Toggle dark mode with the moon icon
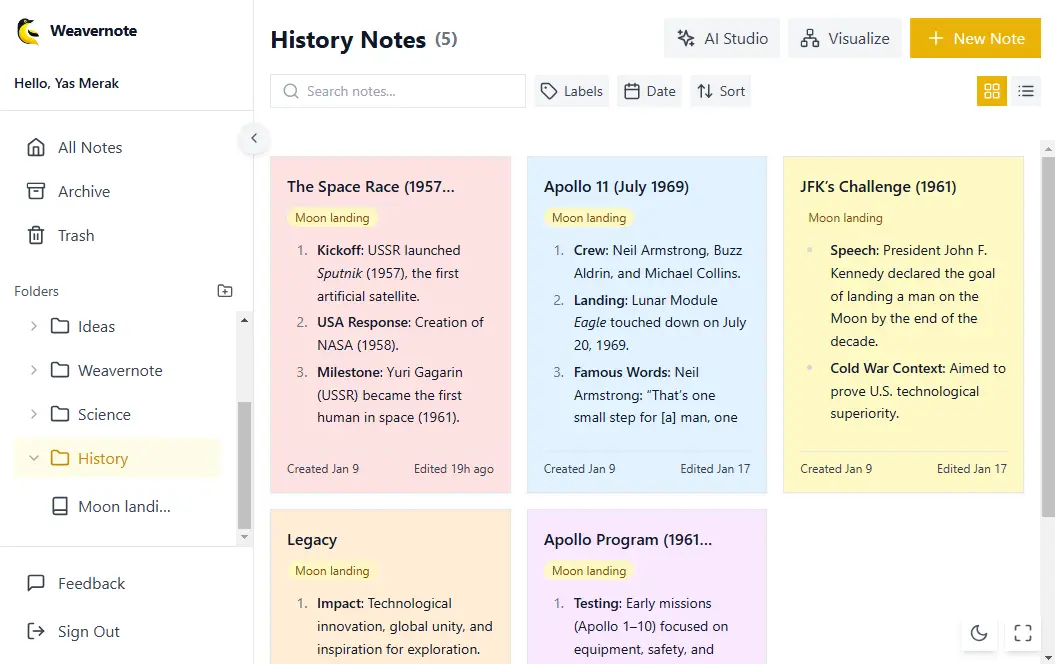This screenshot has width=1055, height=664. [x=979, y=632]
